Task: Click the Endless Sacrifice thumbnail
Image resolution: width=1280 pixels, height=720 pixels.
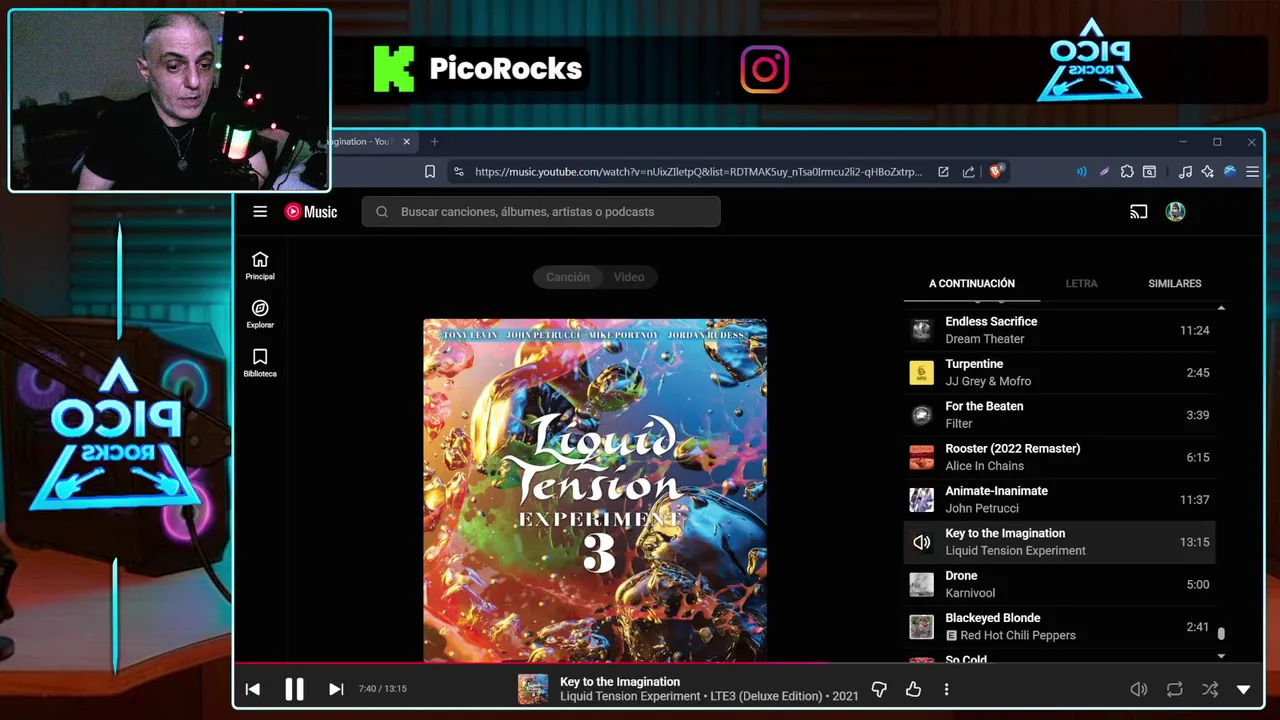Action: [x=921, y=330]
